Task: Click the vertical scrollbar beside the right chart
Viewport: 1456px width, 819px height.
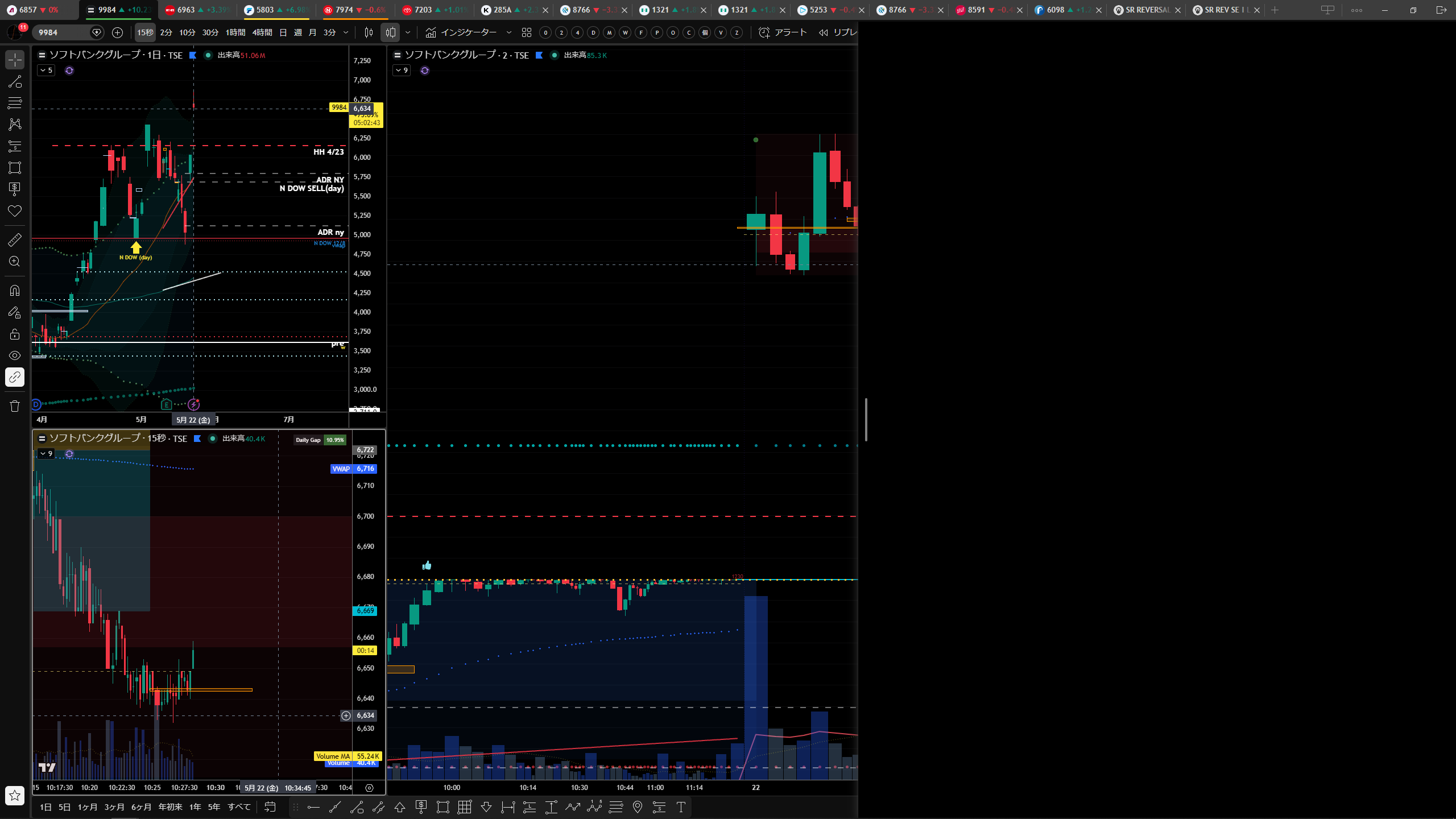Action: point(866,420)
